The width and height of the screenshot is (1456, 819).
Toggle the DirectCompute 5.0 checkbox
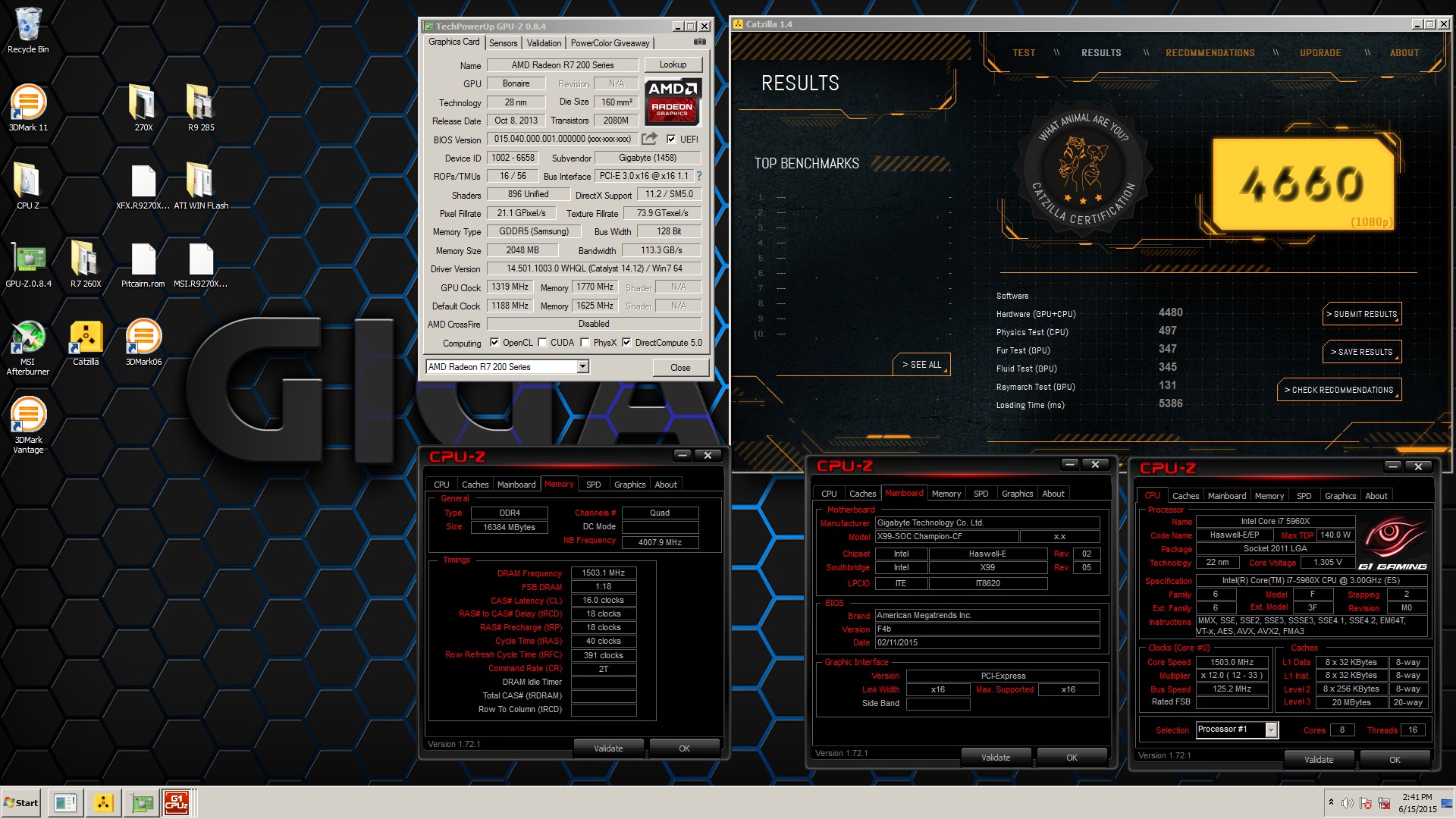(x=626, y=343)
